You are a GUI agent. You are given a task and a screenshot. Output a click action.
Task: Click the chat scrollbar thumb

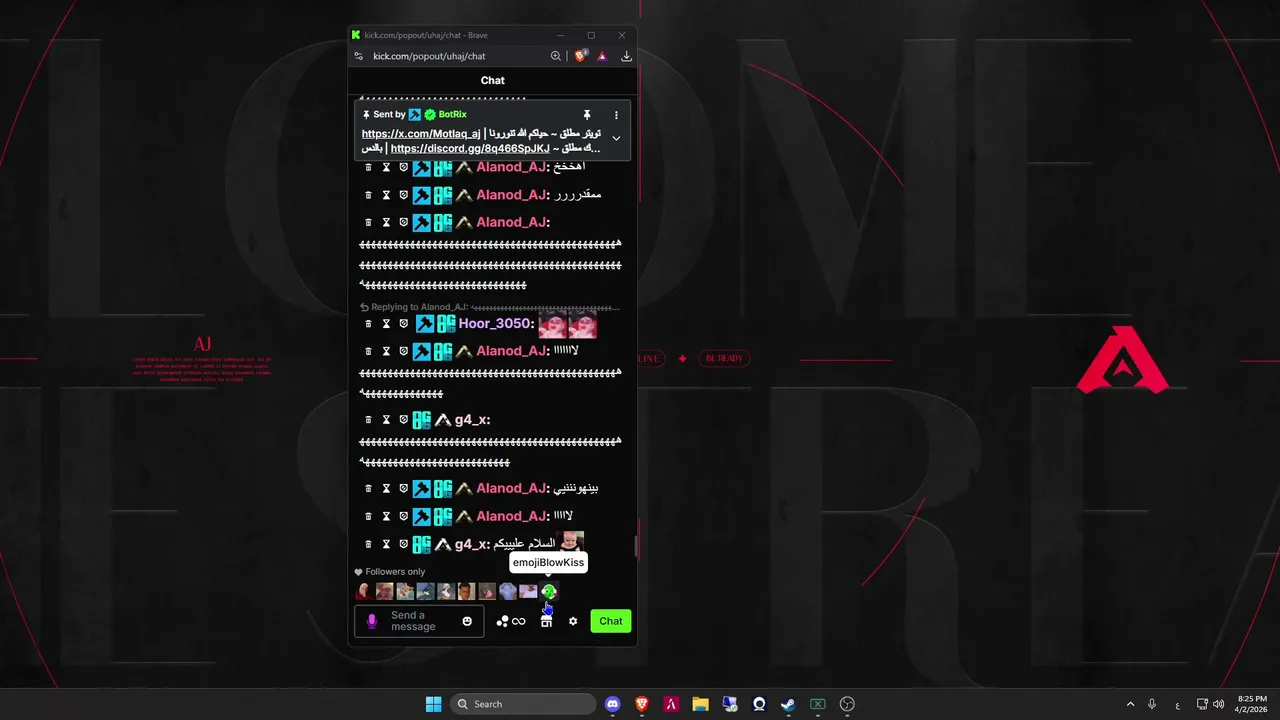coord(634,547)
